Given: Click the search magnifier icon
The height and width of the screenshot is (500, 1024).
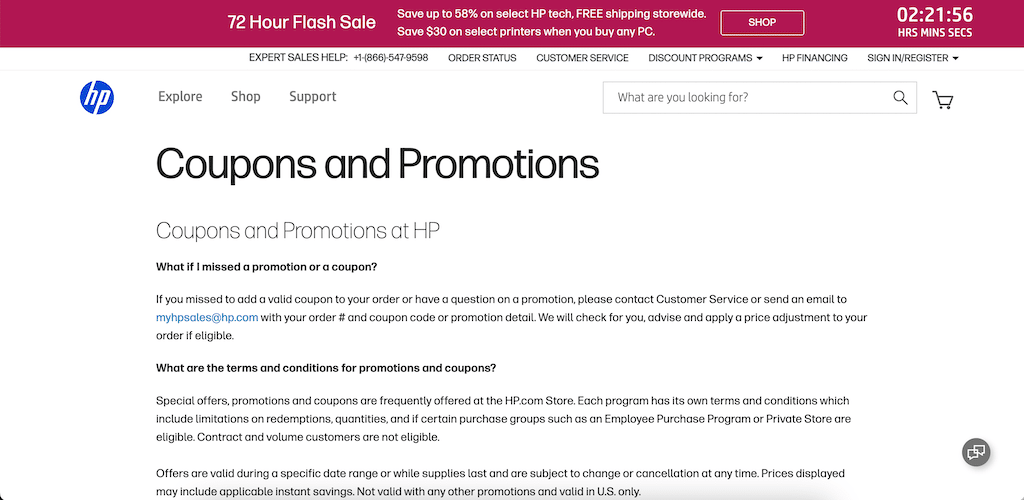Looking at the screenshot, I should pyautogui.click(x=900, y=97).
